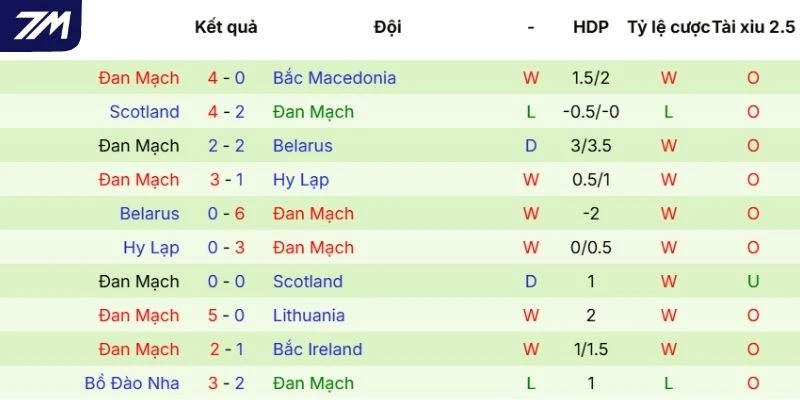Click the 0 - 6 match score

[226, 214]
